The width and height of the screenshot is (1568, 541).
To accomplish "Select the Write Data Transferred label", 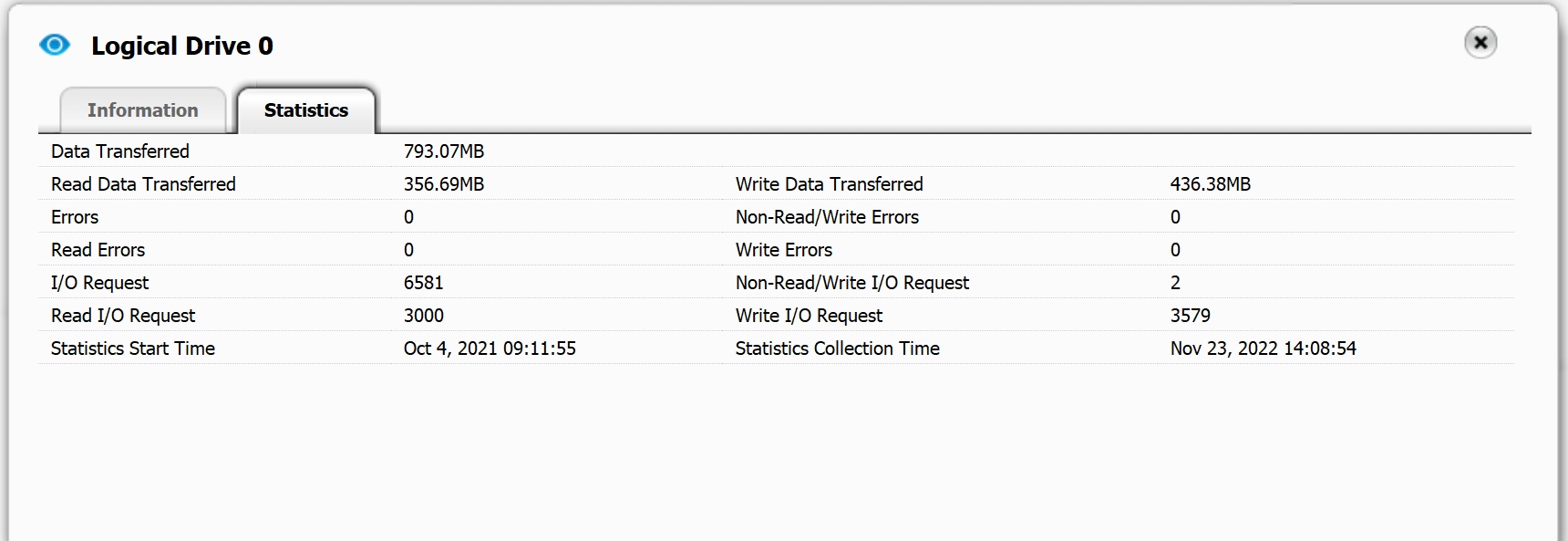I will [830, 184].
